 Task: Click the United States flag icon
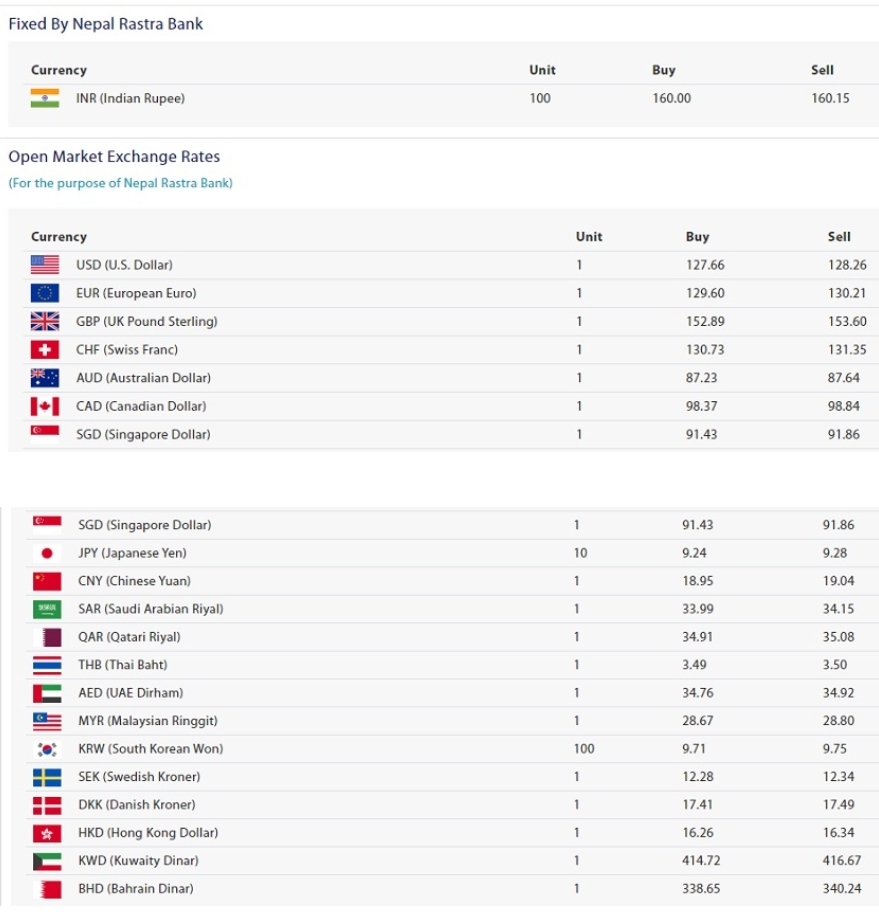[45, 265]
